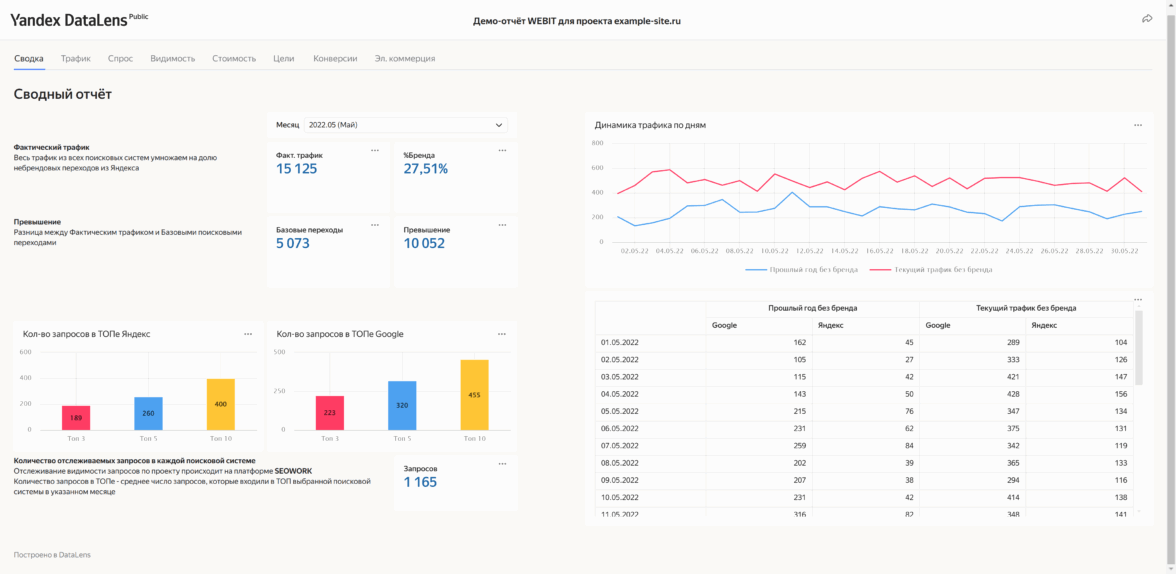This screenshot has width=1176, height=574.
Task: Open three-dot menu of %Бренда widget
Action: click(x=502, y=150)
